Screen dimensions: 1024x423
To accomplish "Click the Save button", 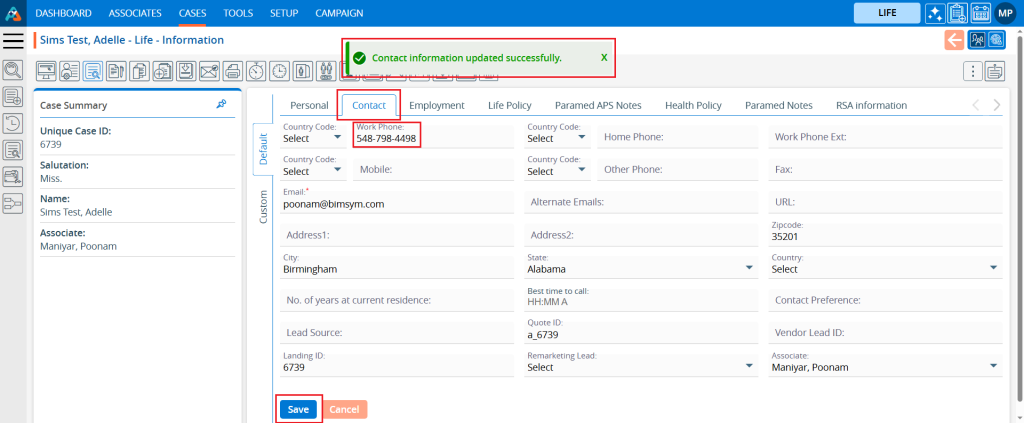I will [x=298, y=409].
